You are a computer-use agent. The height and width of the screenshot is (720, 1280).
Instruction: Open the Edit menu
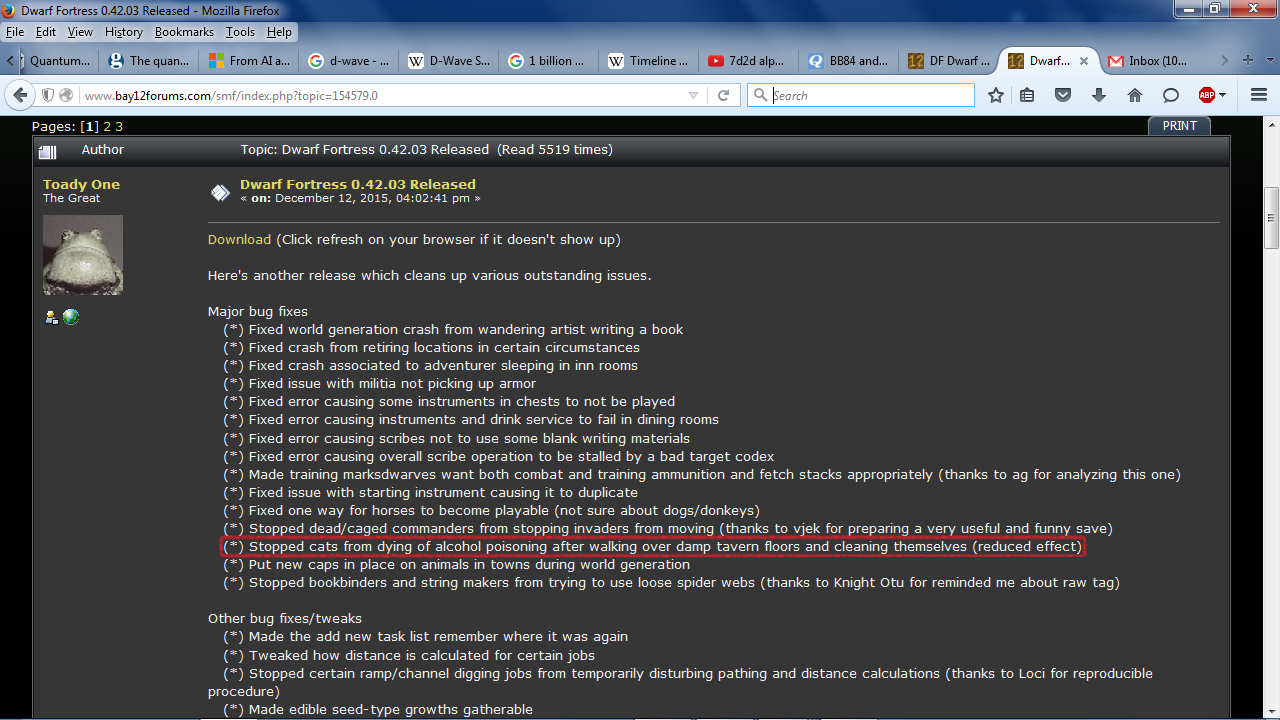pyautogui.click(x=45, y=32)
